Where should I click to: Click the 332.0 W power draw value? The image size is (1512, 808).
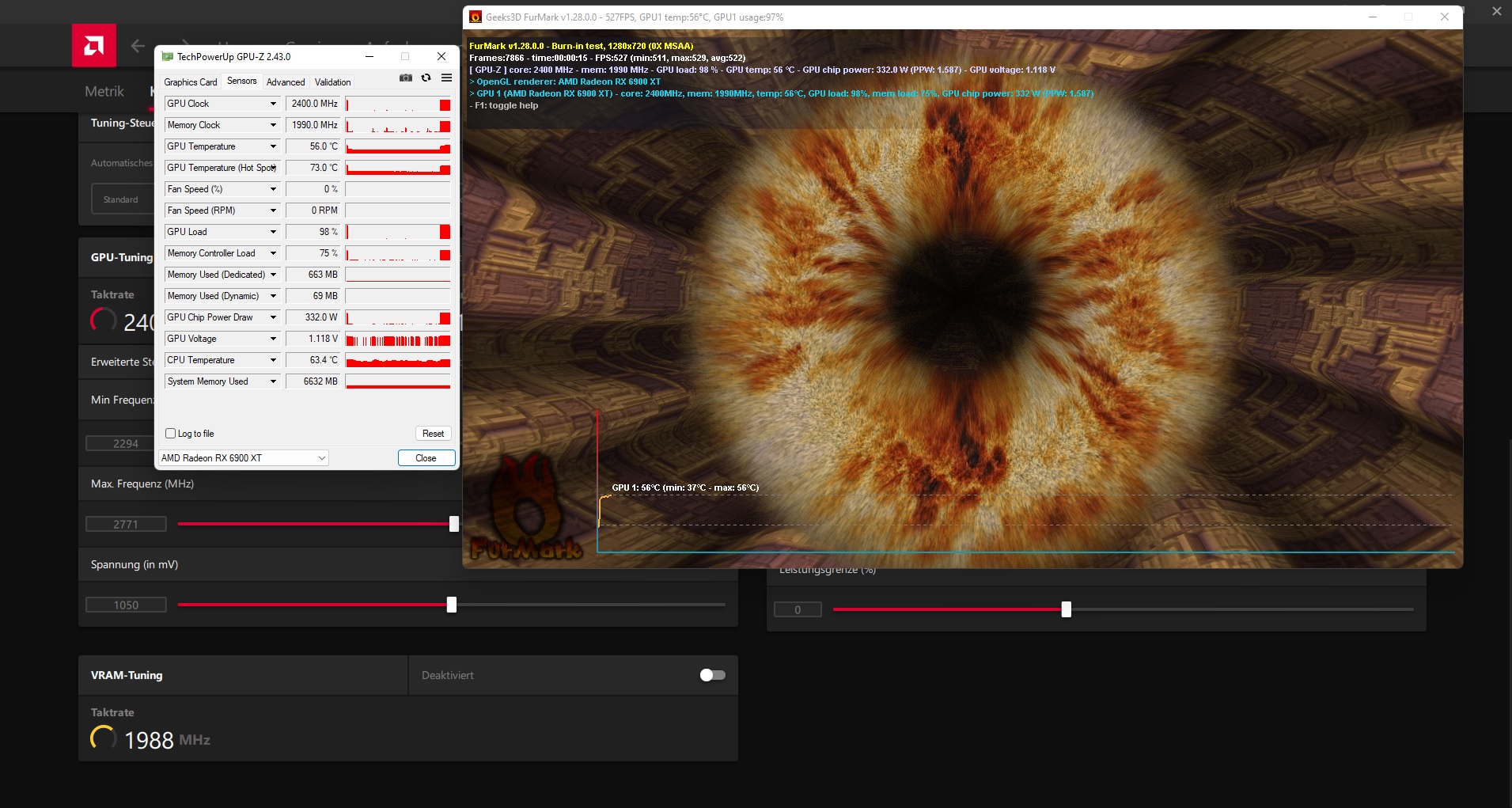coord(313,317)
